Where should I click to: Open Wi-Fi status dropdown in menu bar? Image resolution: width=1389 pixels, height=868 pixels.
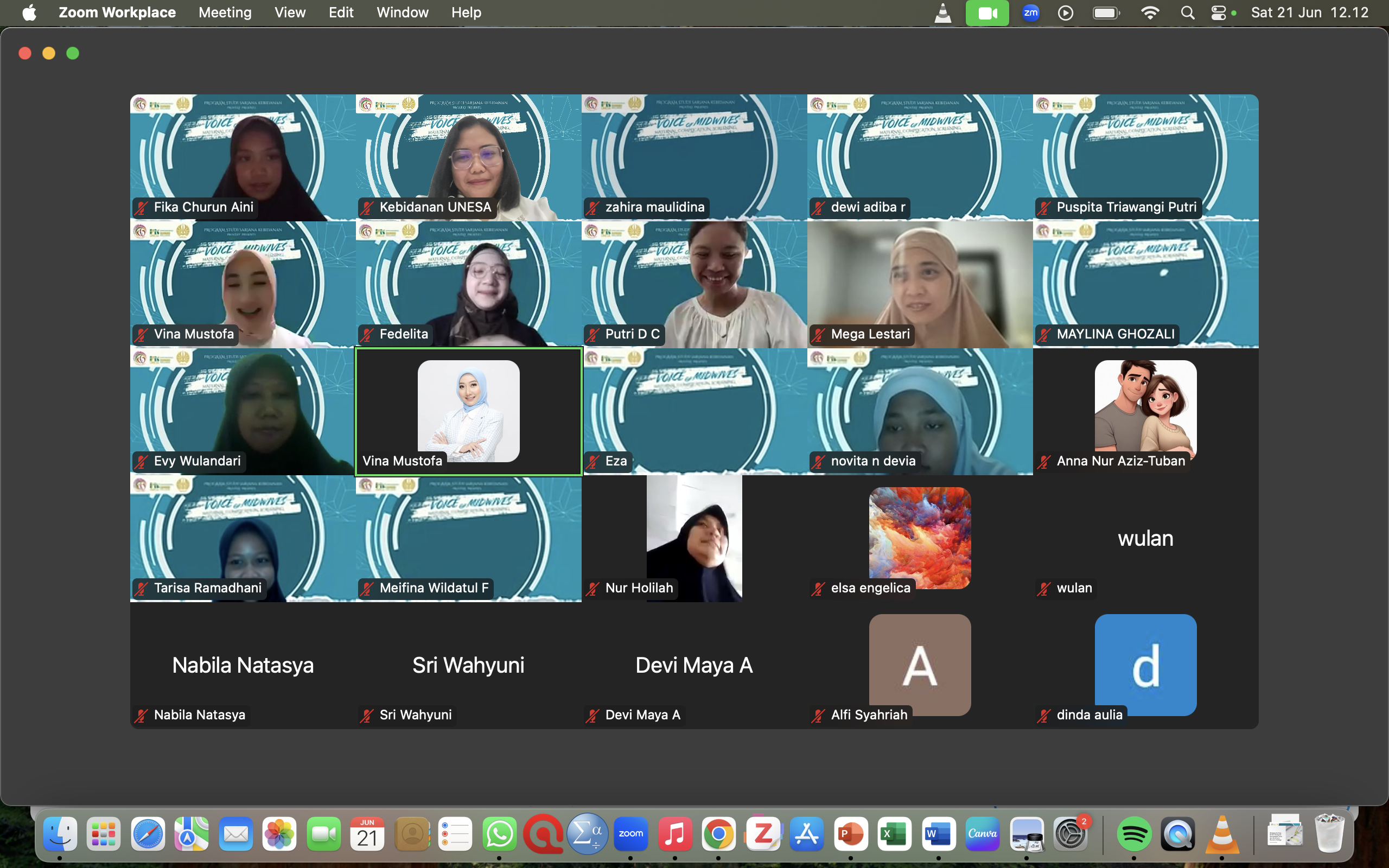click(x=1150, y=12)
